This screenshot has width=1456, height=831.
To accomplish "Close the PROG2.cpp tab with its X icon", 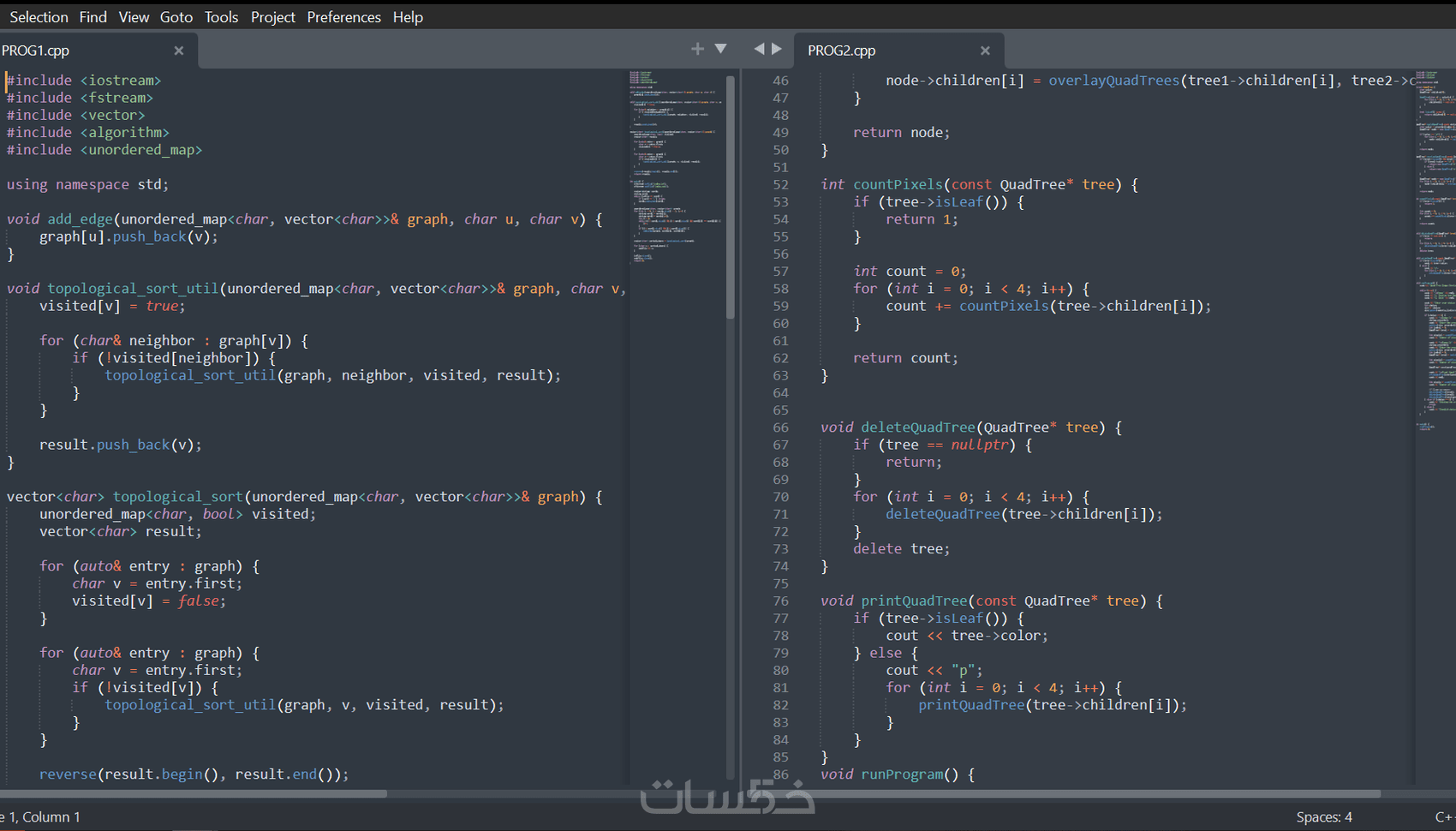I will click(985, 51).
